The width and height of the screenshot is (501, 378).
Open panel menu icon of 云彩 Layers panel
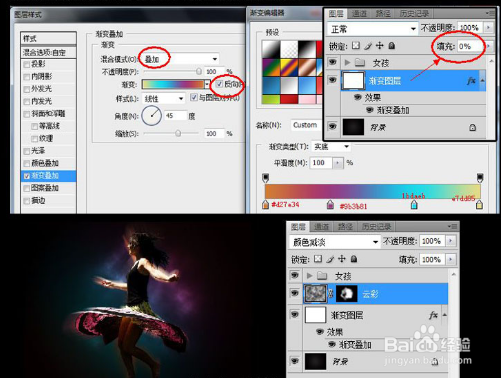click(x=453, y=227)
